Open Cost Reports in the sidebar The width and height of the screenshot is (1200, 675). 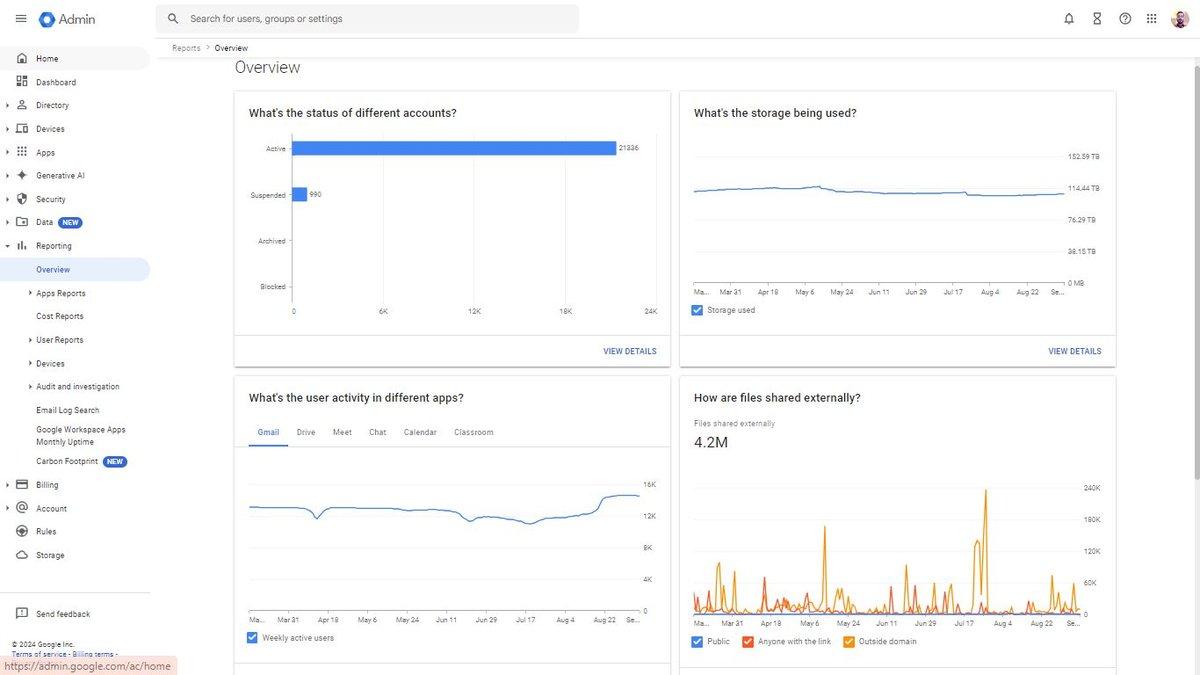60,316
